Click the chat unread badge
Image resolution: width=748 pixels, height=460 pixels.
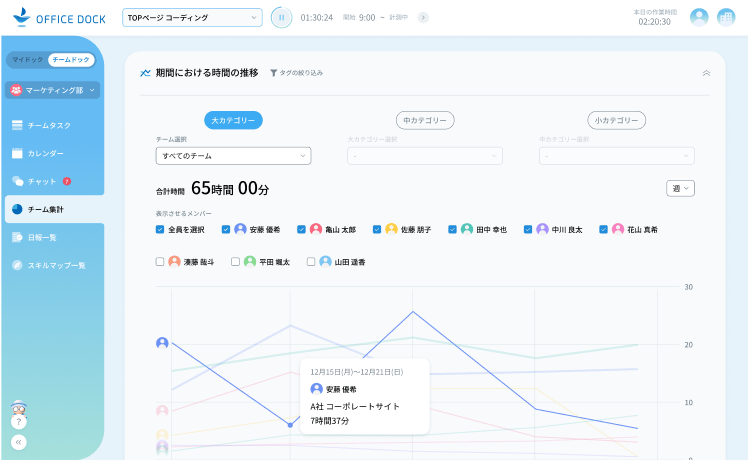coord(67,181)
